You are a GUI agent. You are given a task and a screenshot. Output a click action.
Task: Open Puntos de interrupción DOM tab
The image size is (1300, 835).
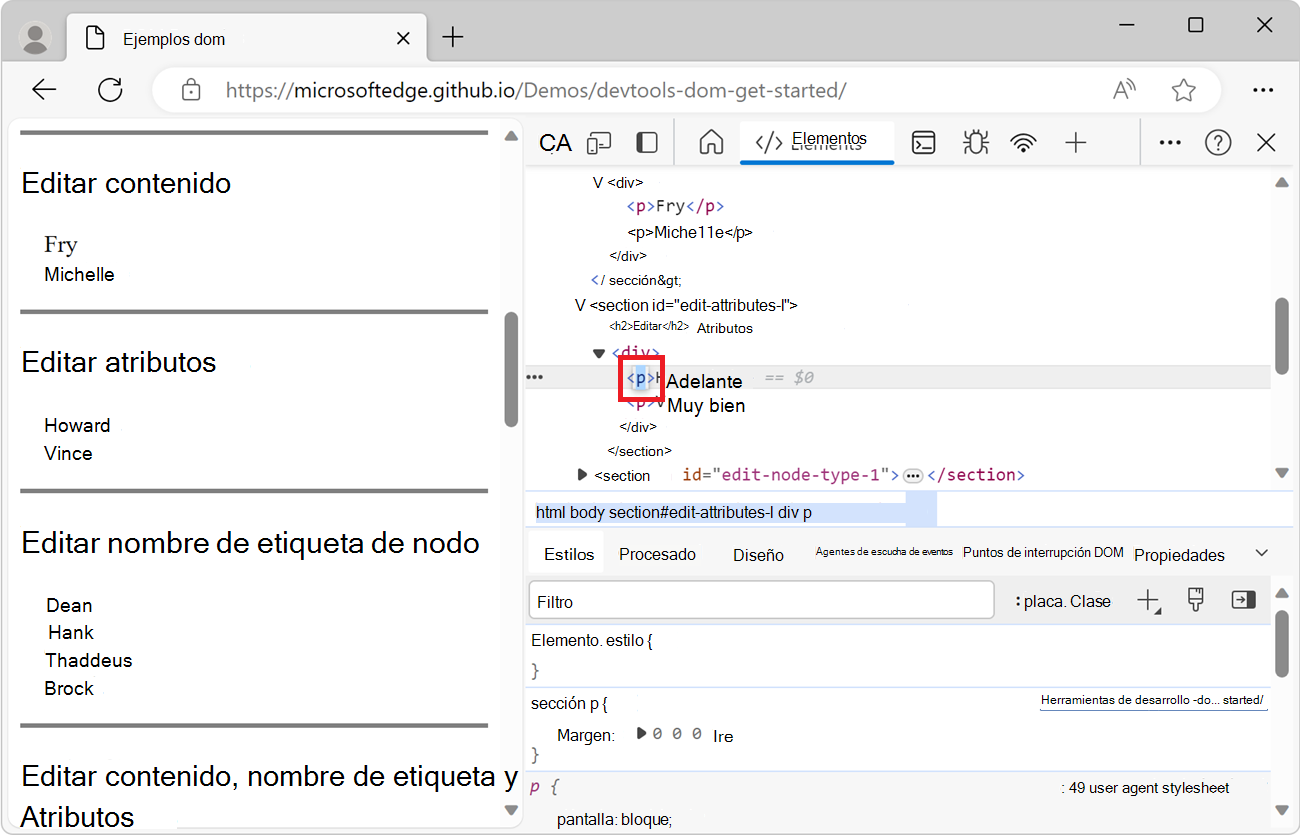tap(1043, 552)
